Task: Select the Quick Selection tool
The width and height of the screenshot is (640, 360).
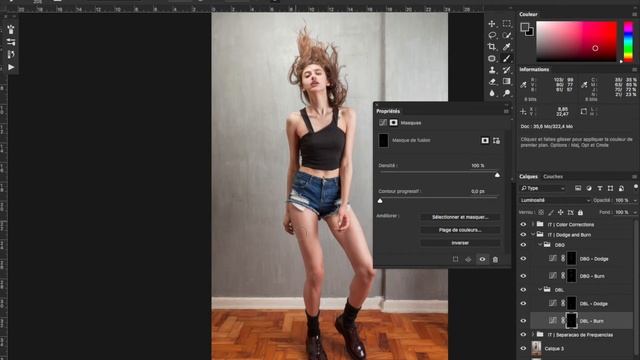Action: (507, 36)
